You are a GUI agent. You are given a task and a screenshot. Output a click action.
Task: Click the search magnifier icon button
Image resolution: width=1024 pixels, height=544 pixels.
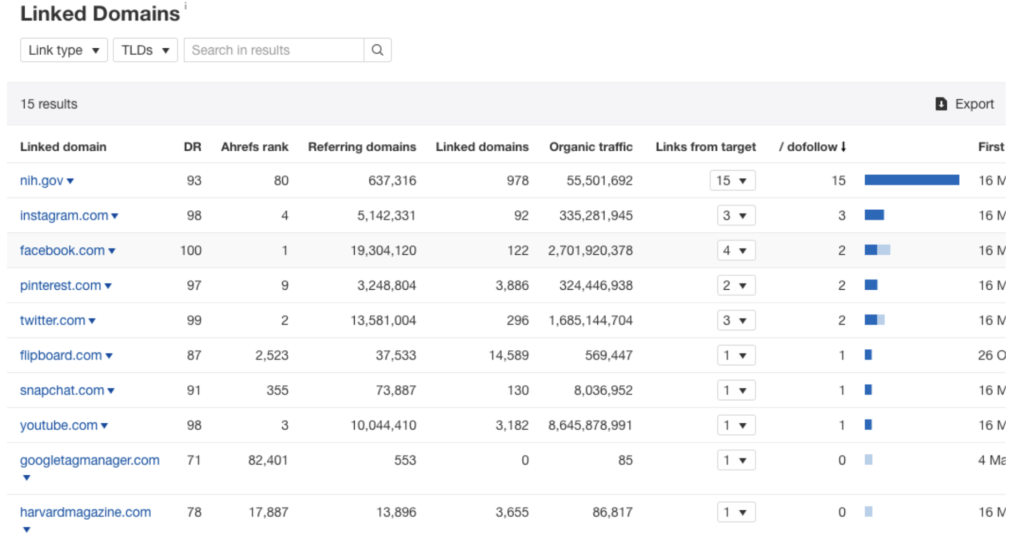377,50
